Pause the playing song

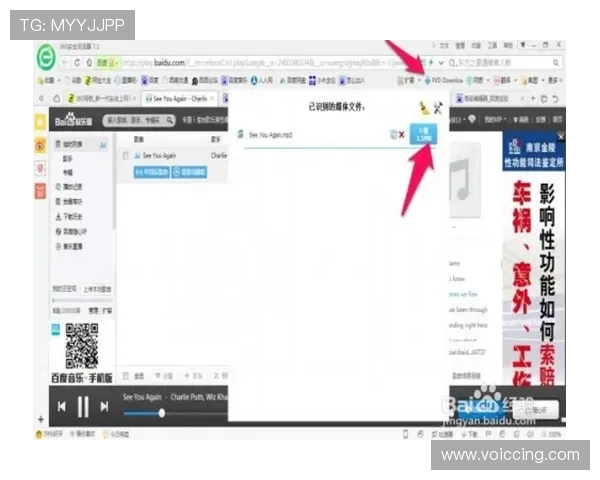point(83,407)
